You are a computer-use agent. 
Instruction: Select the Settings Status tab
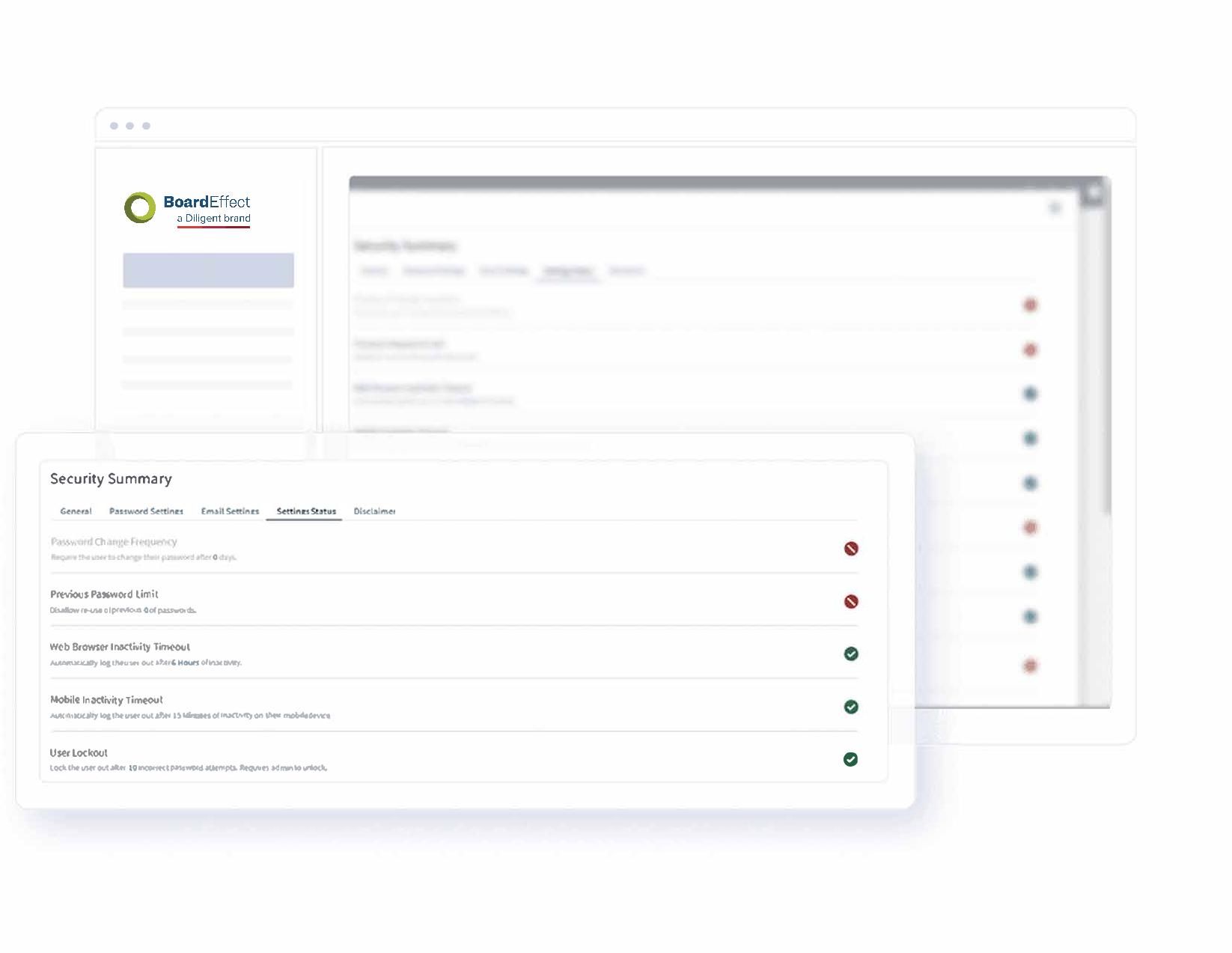point(306,511)
